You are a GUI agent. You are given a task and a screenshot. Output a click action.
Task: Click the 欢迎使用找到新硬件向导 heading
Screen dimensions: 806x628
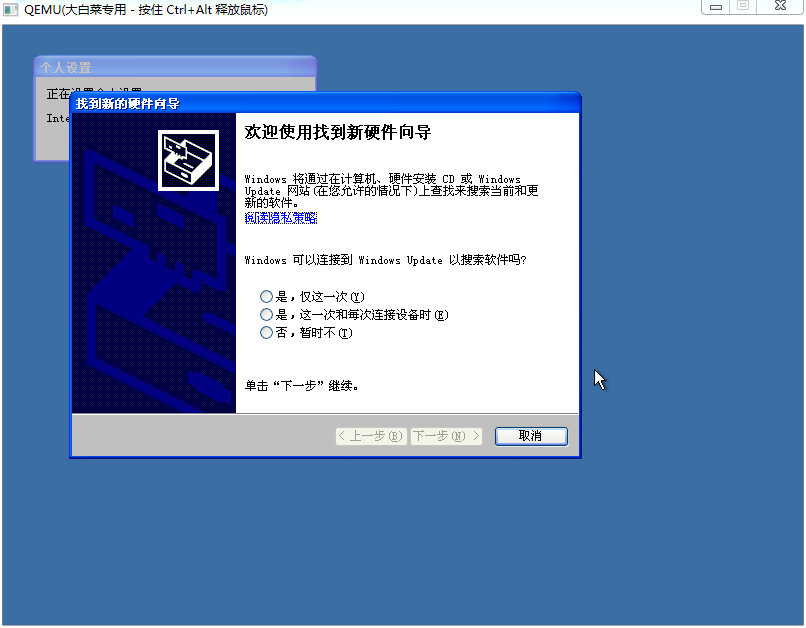tap(337, 133)
